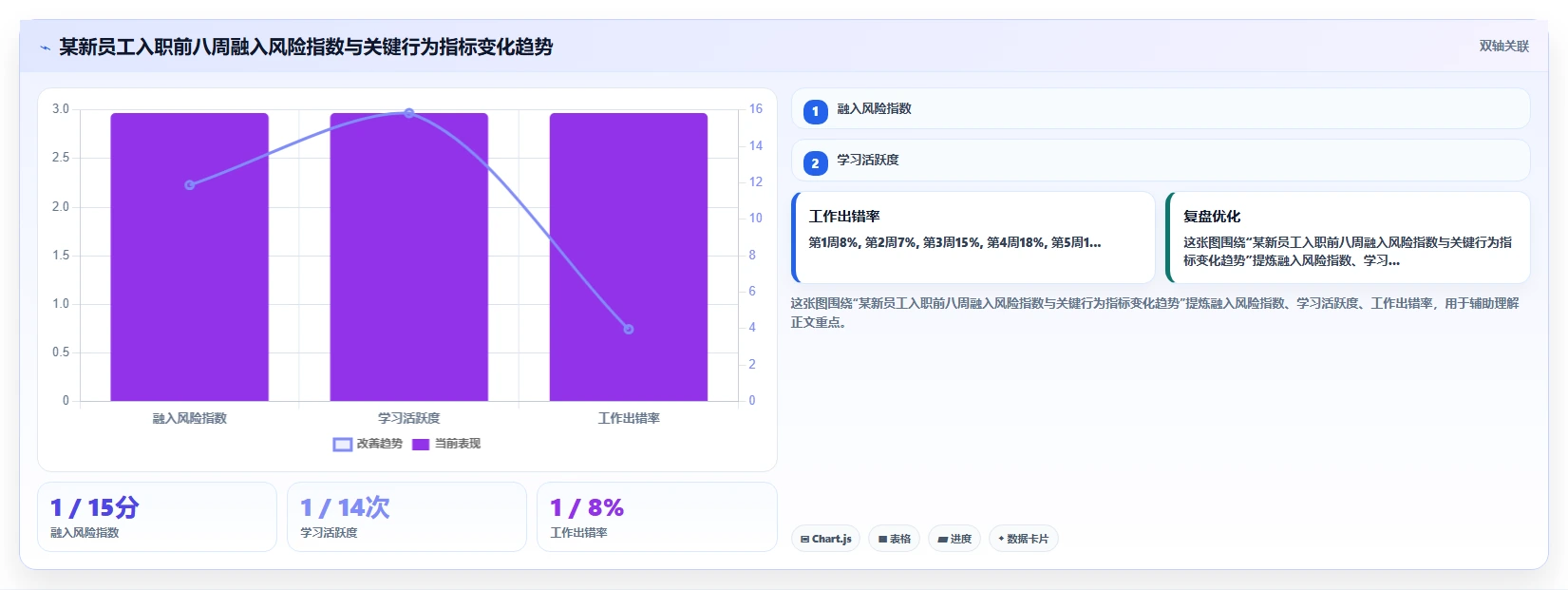Open the 工作出错率 detail card
The image size is (1568, 590).
pyautogui.click(x=973, y=238)
